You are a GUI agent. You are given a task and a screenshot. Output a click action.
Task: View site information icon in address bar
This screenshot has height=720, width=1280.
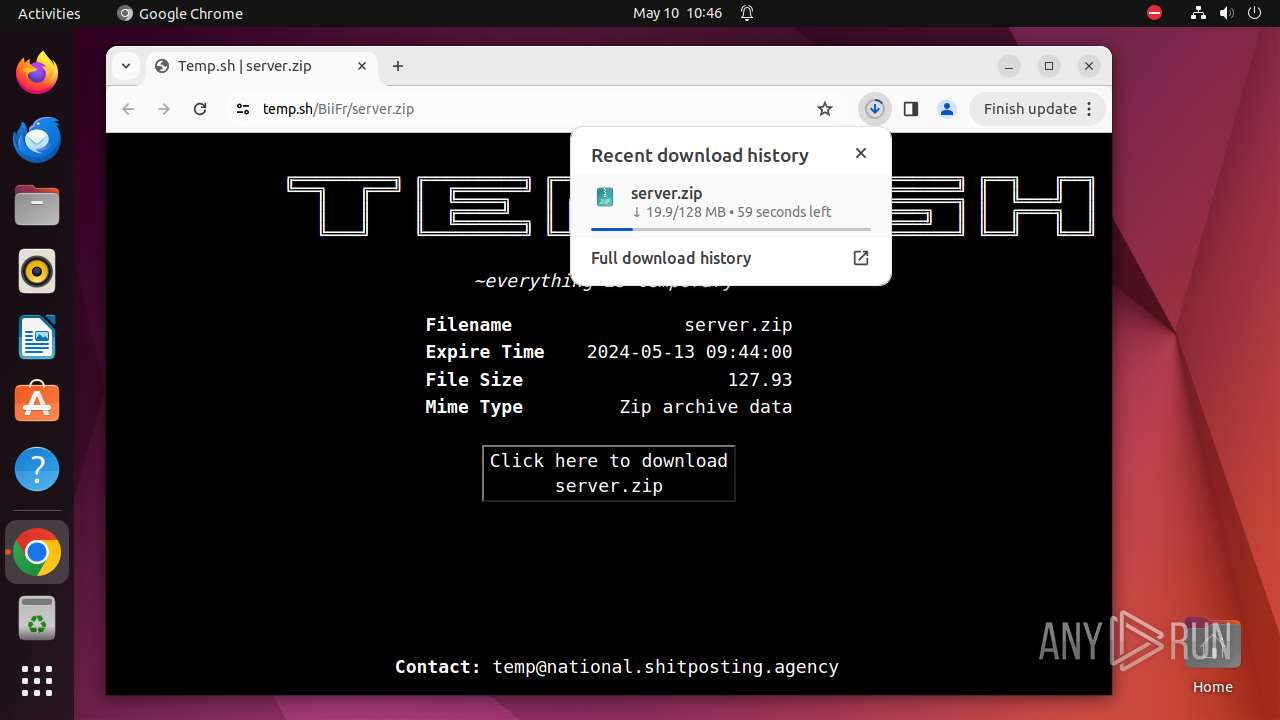pyautogui.click(x=242, y=109)
